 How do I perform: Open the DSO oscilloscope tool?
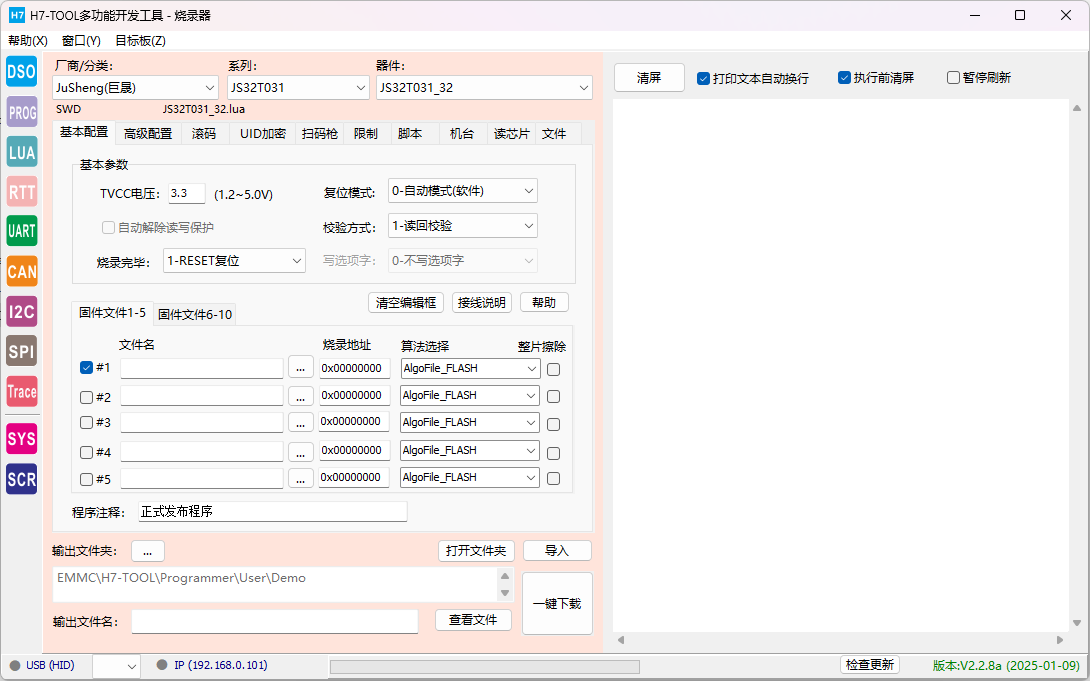point(21,72)
